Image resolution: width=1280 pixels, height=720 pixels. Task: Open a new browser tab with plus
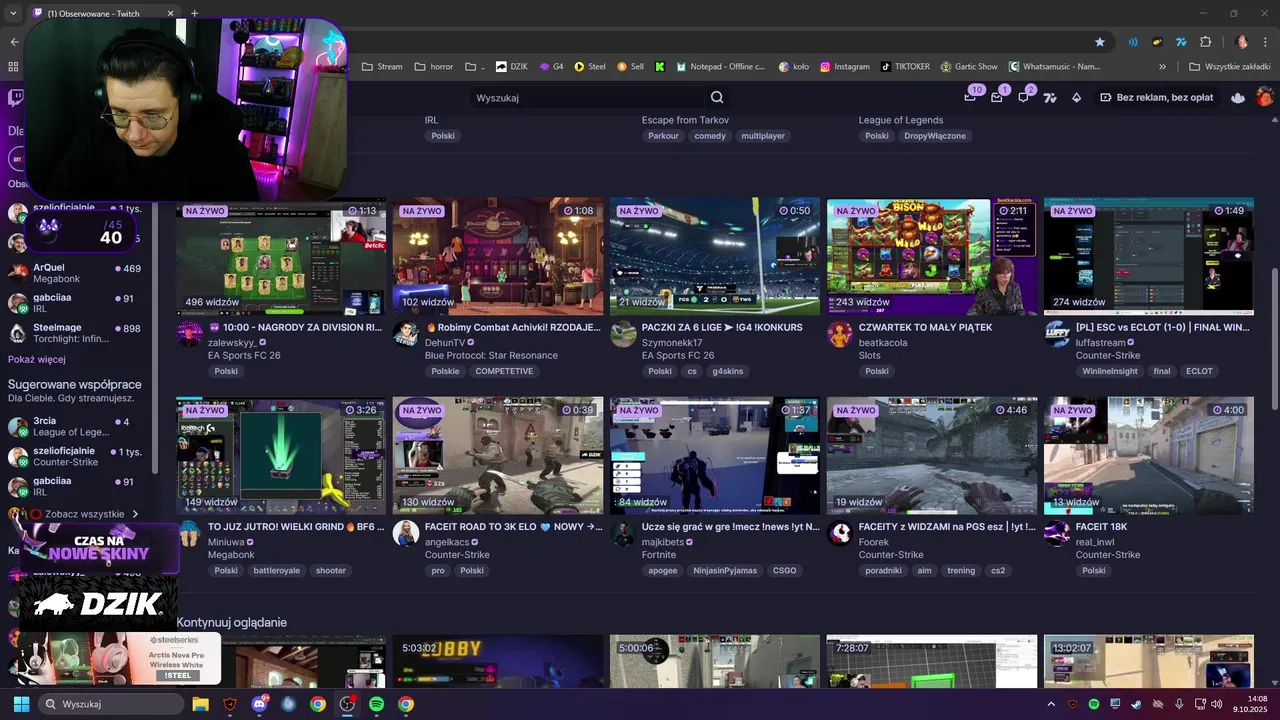pyautogui.click(x=194, y=14)
